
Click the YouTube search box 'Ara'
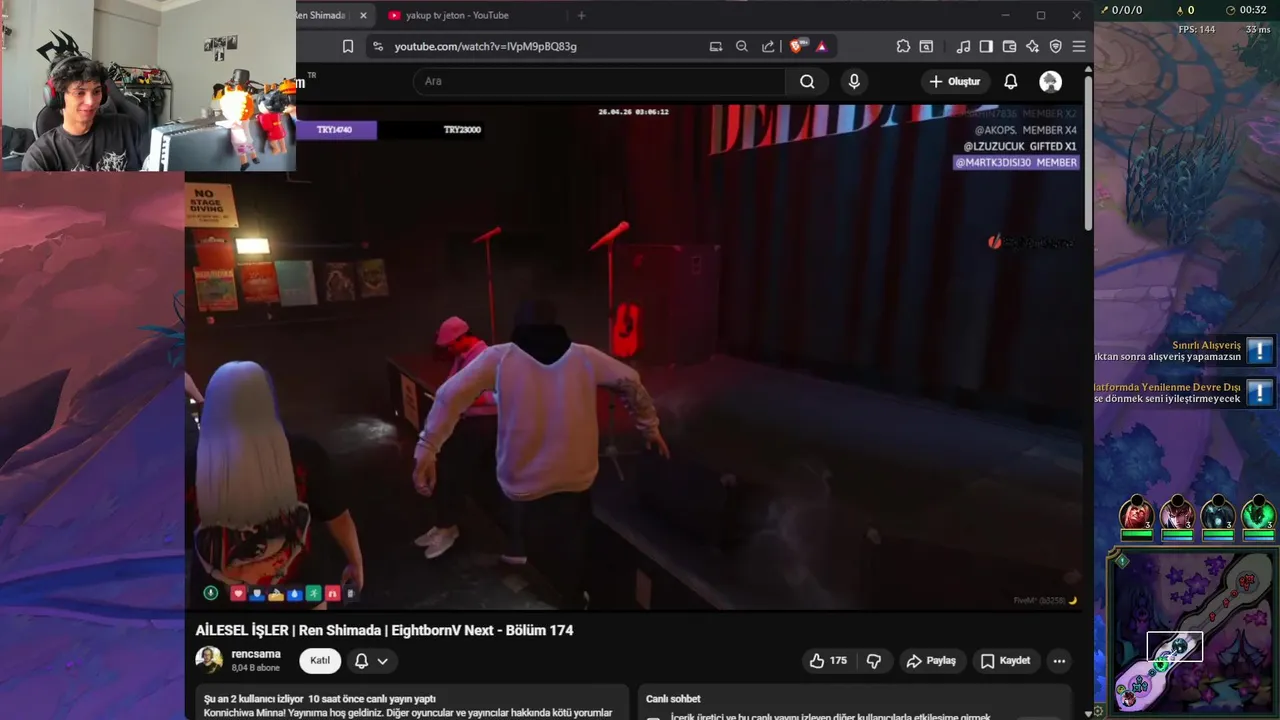pos(598,81)
